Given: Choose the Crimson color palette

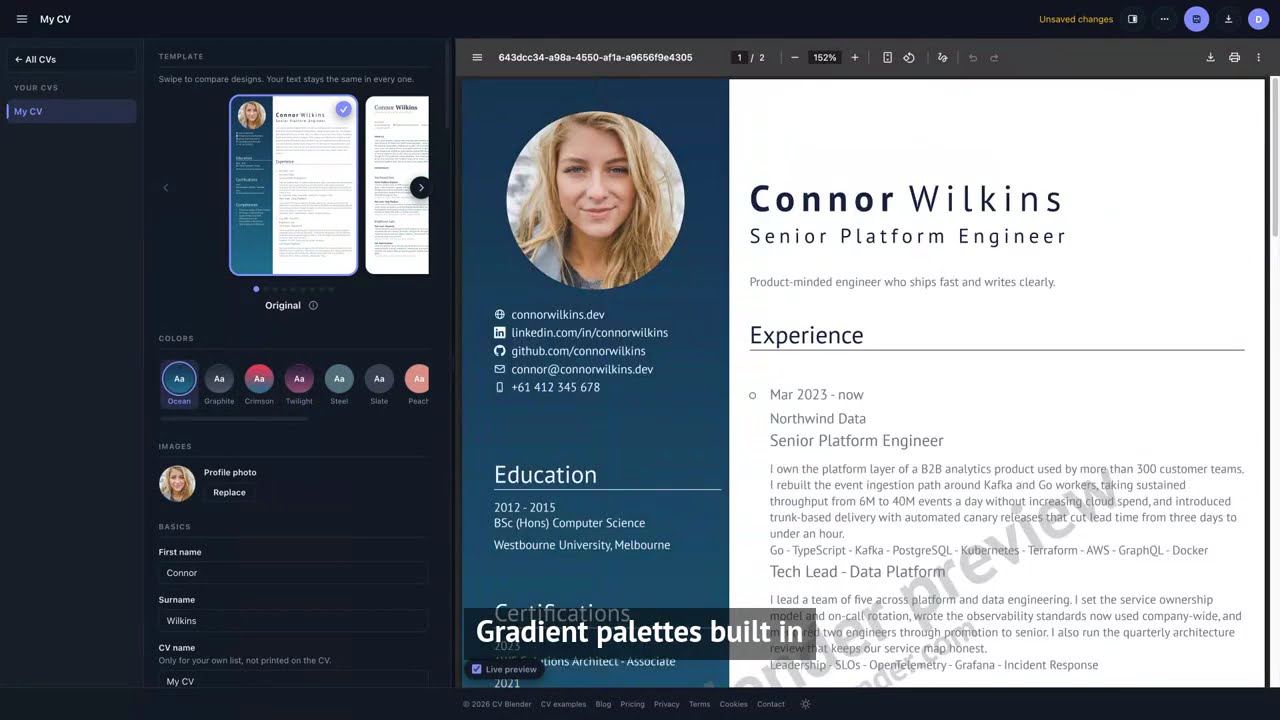Looking at the screenshot, I should pyautogui.click(x=259, y=384).
